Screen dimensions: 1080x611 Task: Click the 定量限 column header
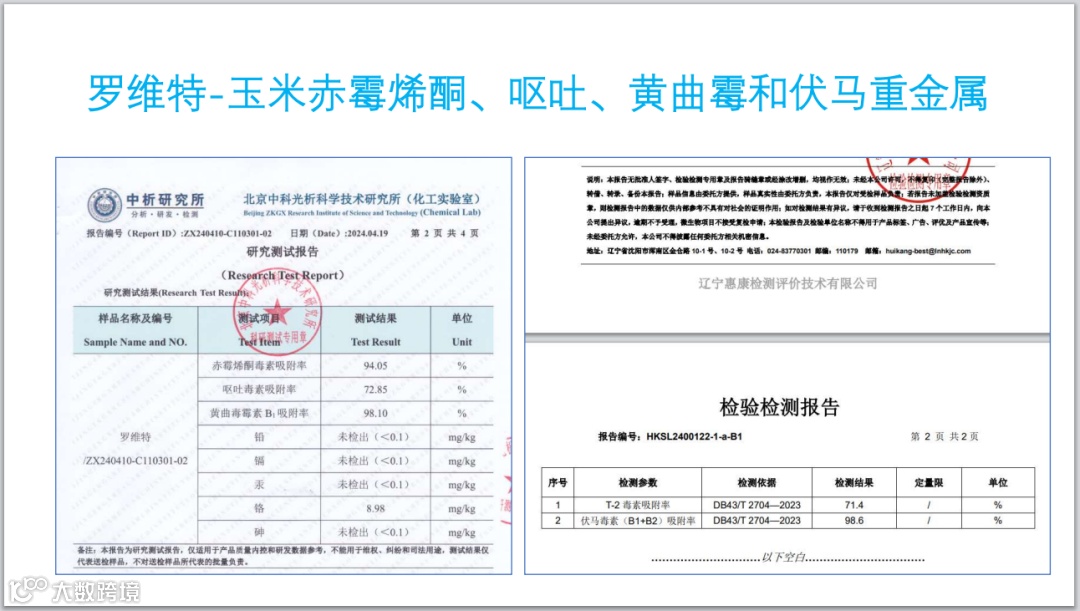(928, 483)
